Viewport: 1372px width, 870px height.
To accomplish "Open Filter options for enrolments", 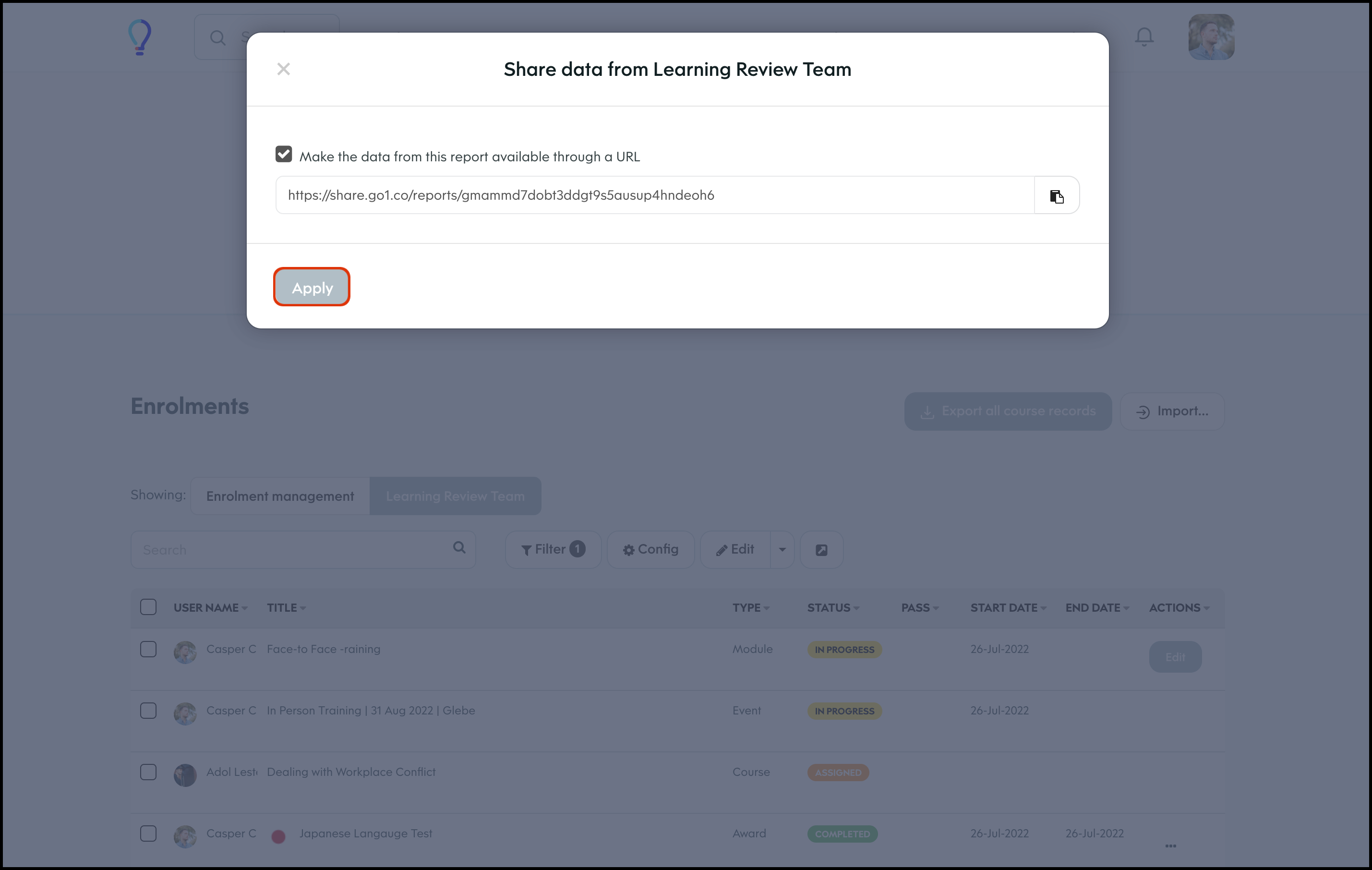I will (553, 549).
